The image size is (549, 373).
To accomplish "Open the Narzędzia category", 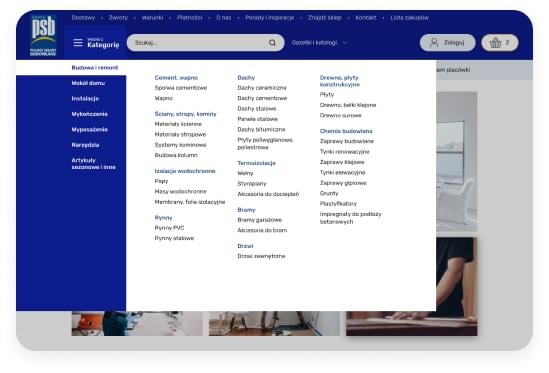I will pos(85,145).
